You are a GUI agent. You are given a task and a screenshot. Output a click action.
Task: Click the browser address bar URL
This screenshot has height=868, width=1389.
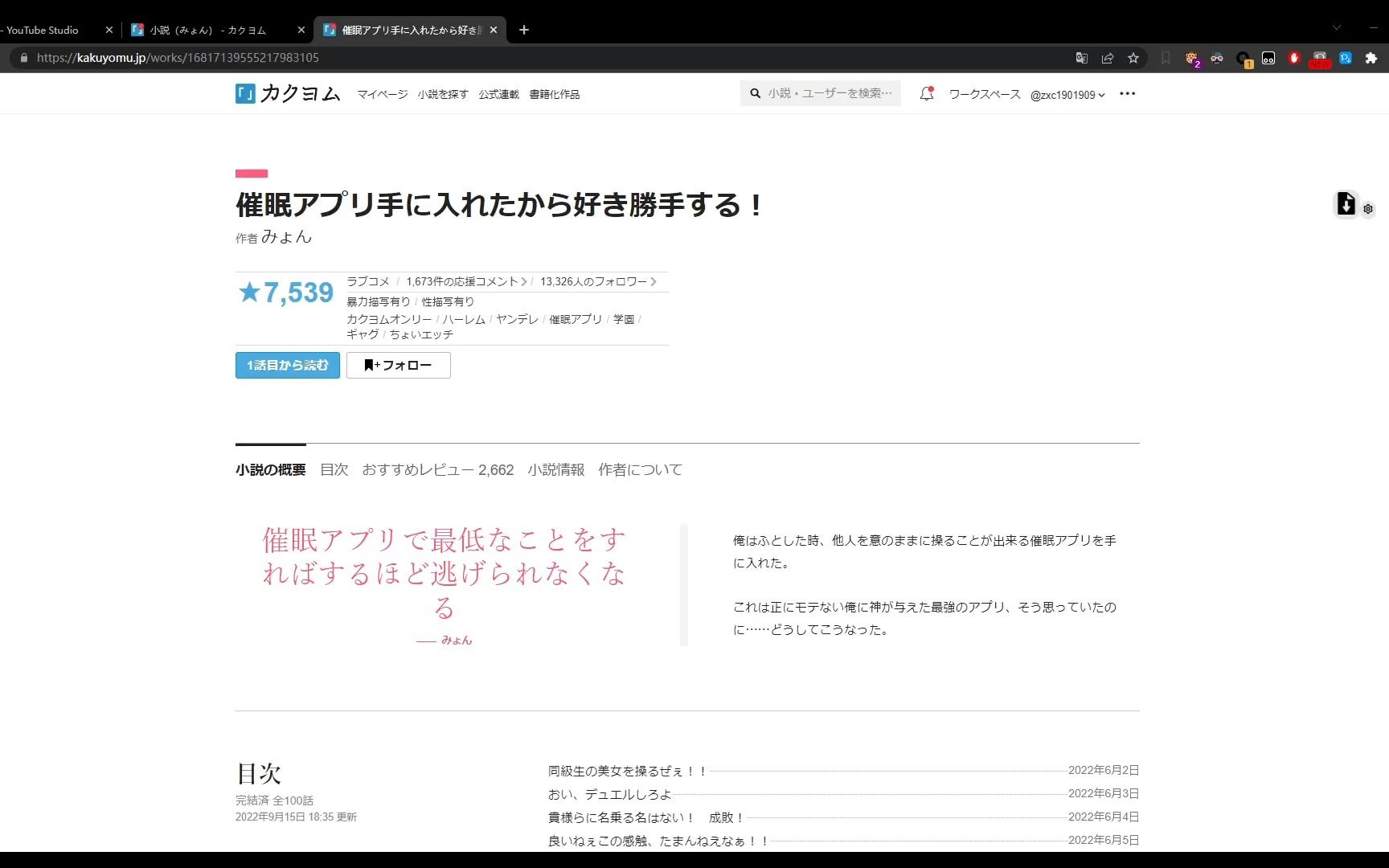178,58
